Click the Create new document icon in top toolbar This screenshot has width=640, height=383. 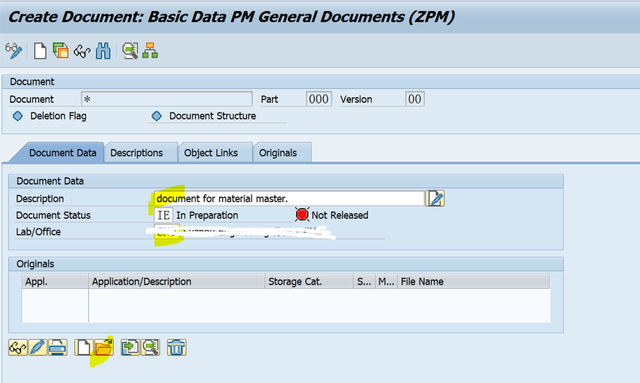click(40, 51)
